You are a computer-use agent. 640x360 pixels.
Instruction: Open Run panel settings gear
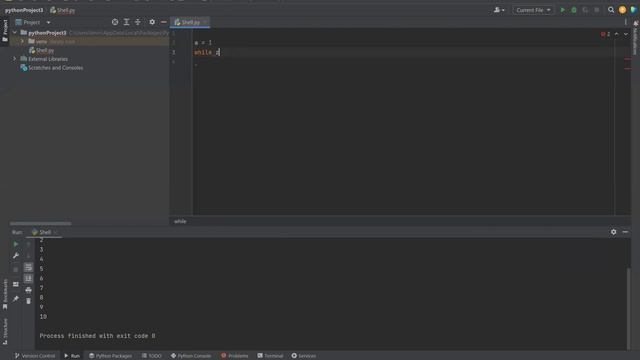[613, 232]
